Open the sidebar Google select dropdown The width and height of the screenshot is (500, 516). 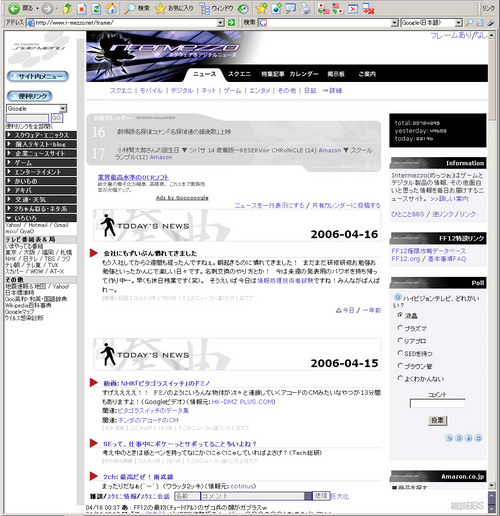click(x=63, y=109)
